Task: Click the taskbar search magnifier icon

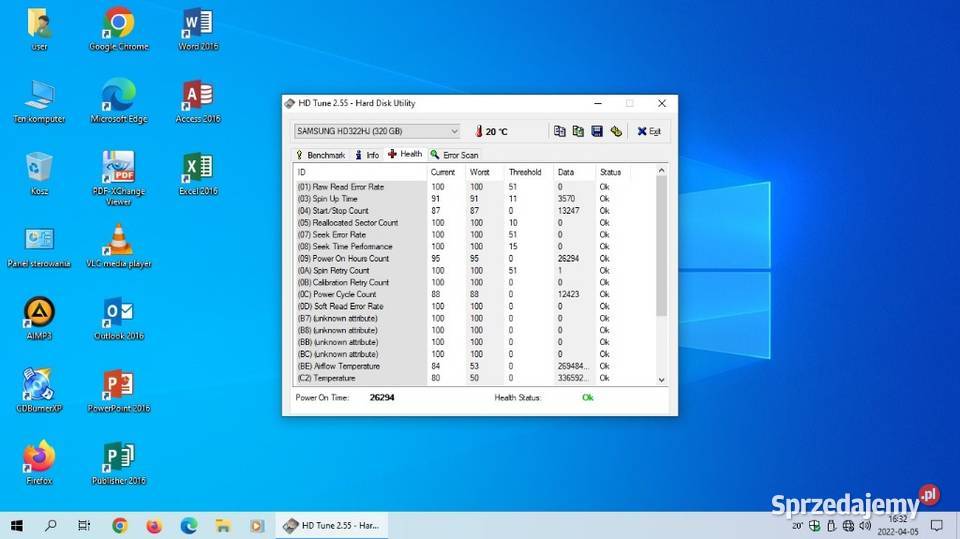Action: [51, 526]
